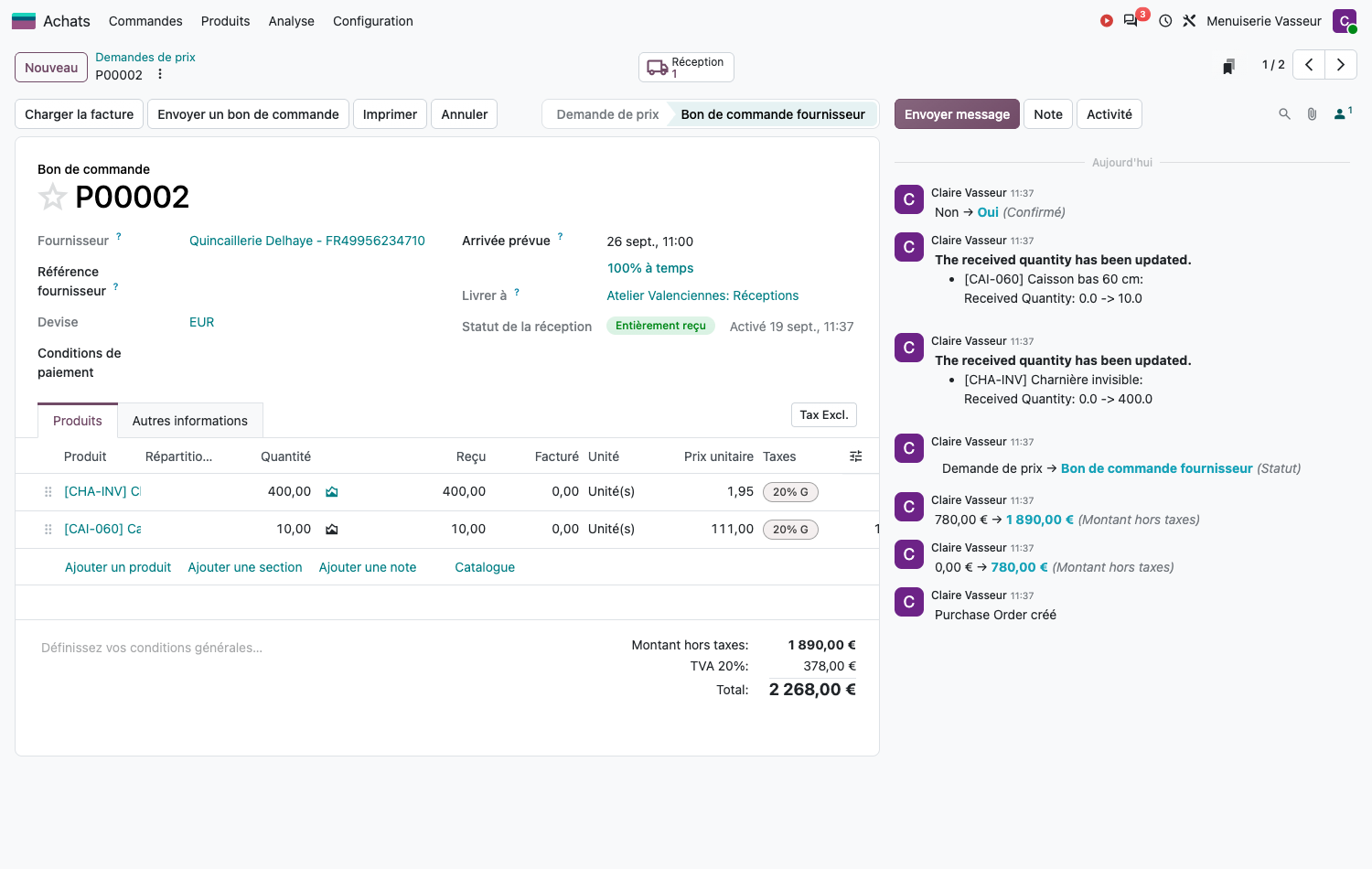Click Ajouter un produit
Screen dimensions: 1372x869
(x=118, y=567)
